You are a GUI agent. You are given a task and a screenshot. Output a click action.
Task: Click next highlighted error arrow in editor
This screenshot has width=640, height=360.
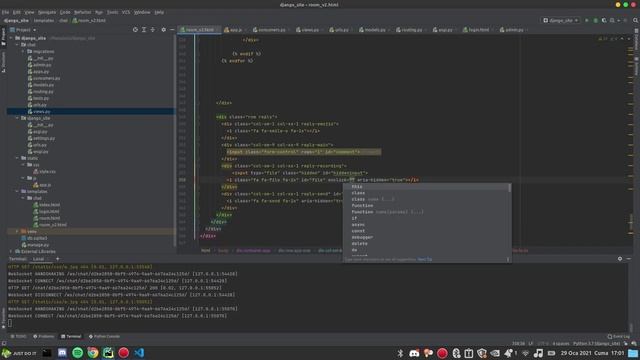point(629,39)
